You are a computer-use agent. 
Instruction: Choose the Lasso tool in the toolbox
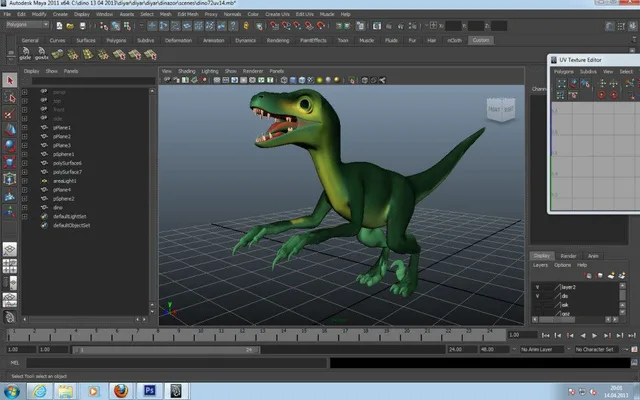[10, 97]
